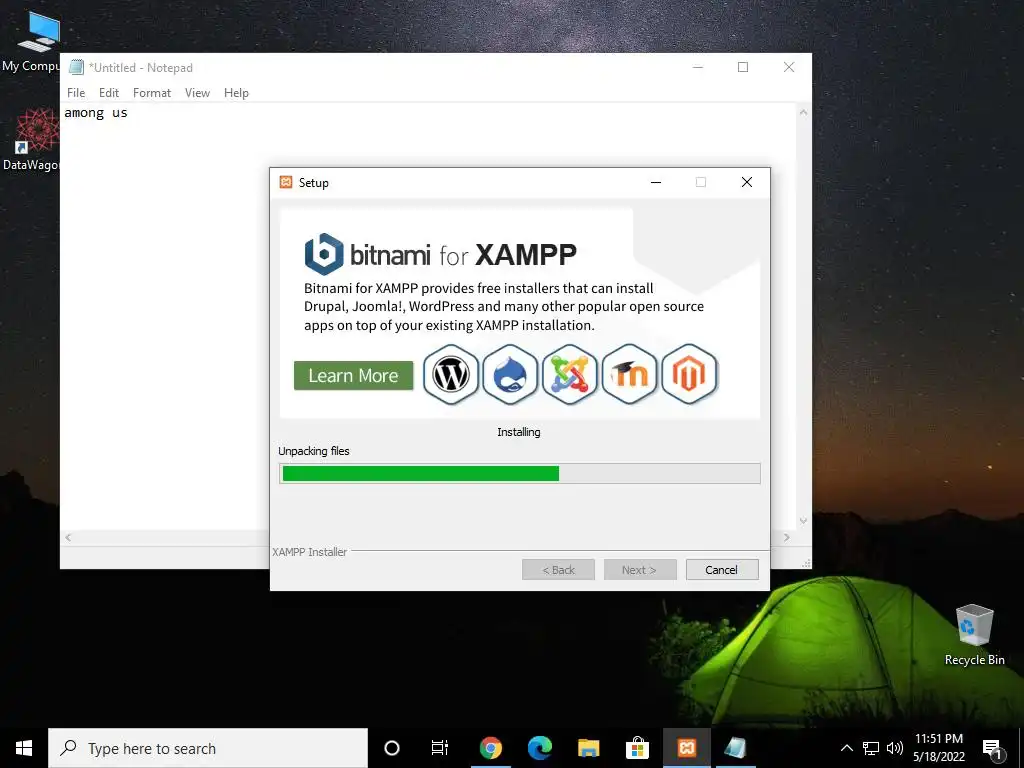This screenshot has height=768, width=1024.
Task: Click the WordPress hexagon icon
Action: click(451, 375)
